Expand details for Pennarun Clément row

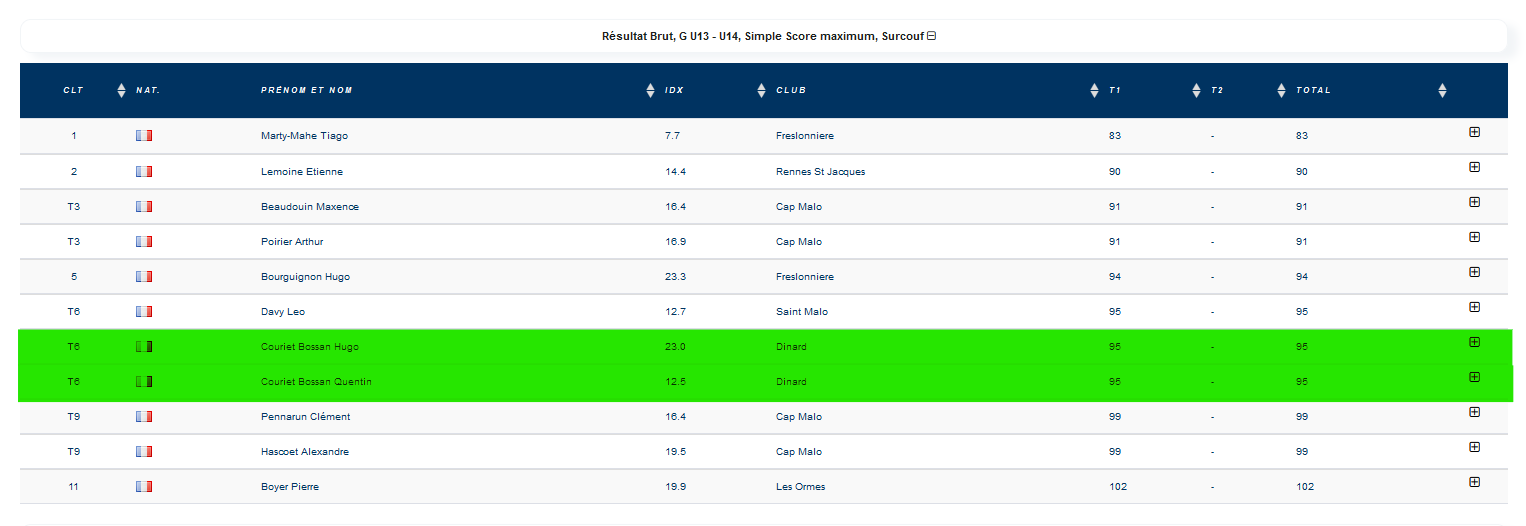[x=1474, y=412]
